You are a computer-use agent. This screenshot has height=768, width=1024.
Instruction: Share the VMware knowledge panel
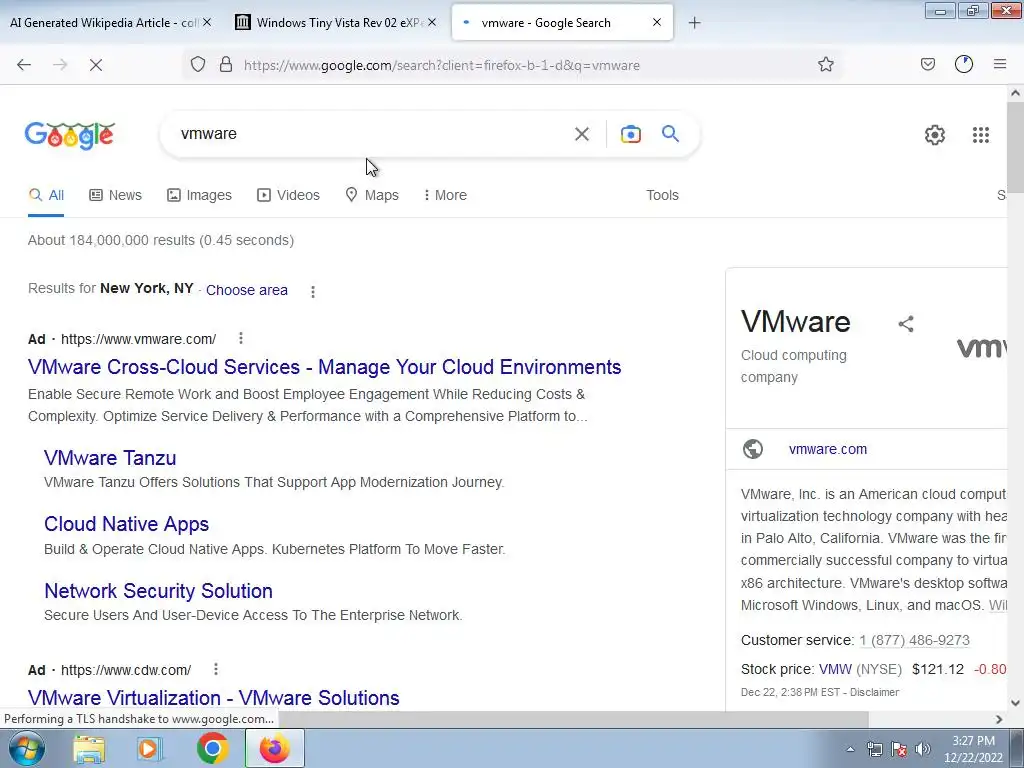906,324
